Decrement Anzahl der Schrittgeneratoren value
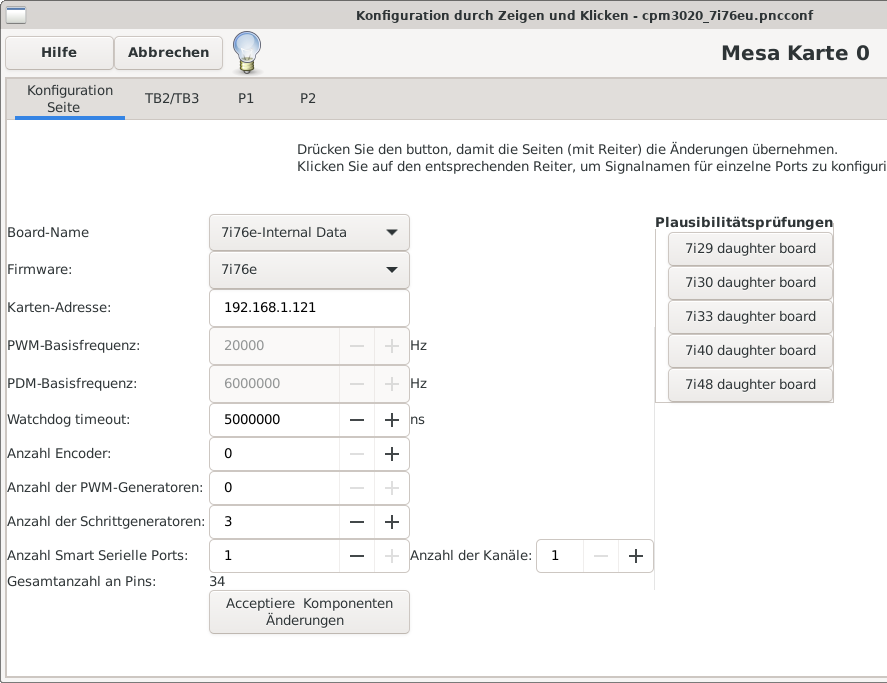Screen dimensions: 887x683 click(x=357, y=522)
